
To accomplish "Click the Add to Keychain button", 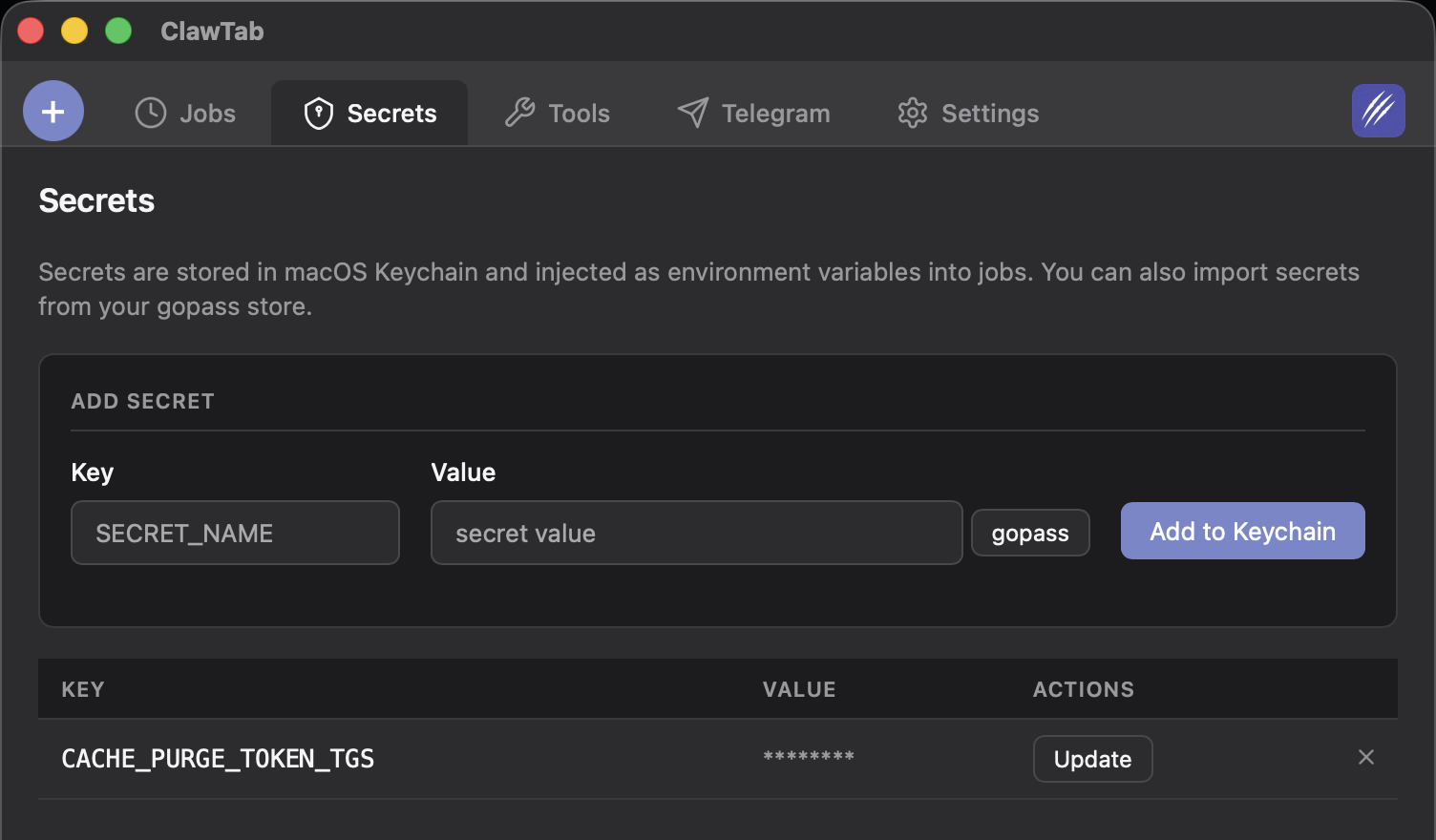I will (1242, 531).
